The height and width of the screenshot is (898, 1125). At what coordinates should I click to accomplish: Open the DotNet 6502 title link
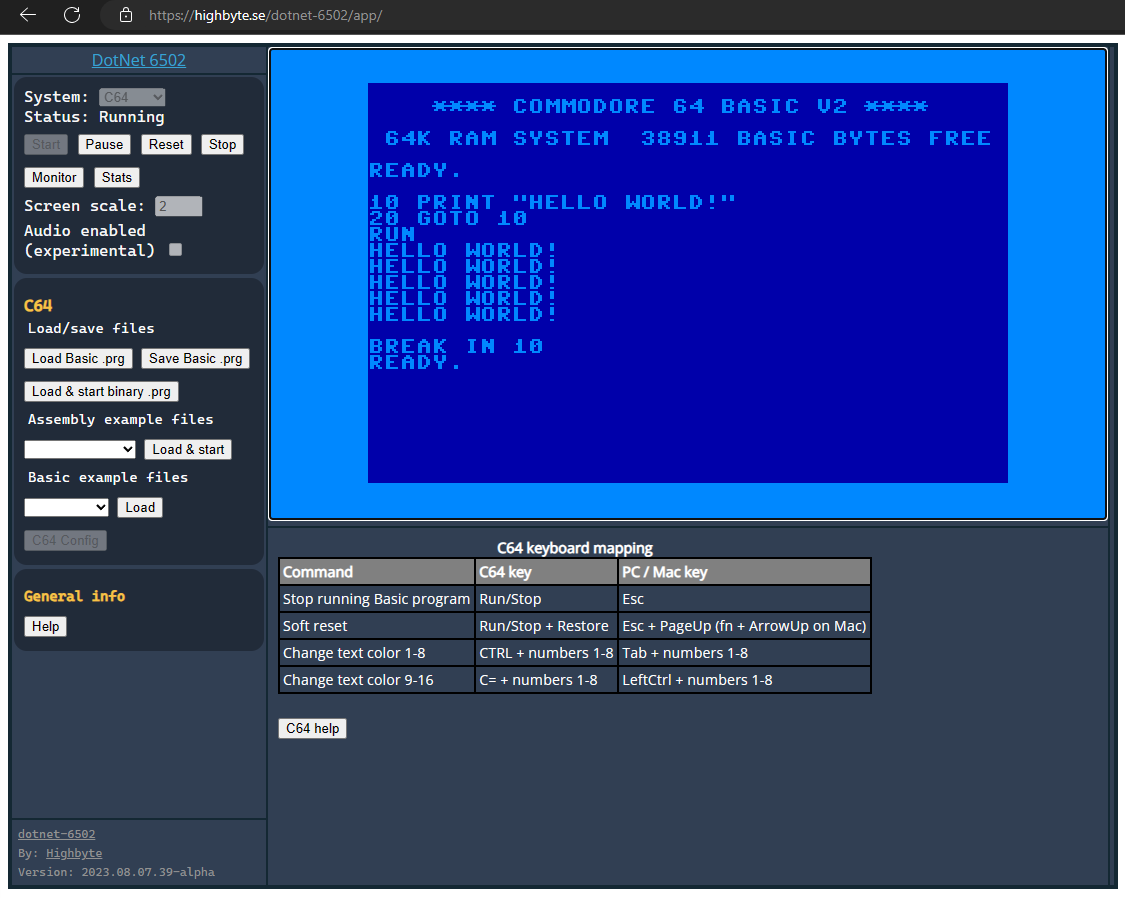coord(138,60)
